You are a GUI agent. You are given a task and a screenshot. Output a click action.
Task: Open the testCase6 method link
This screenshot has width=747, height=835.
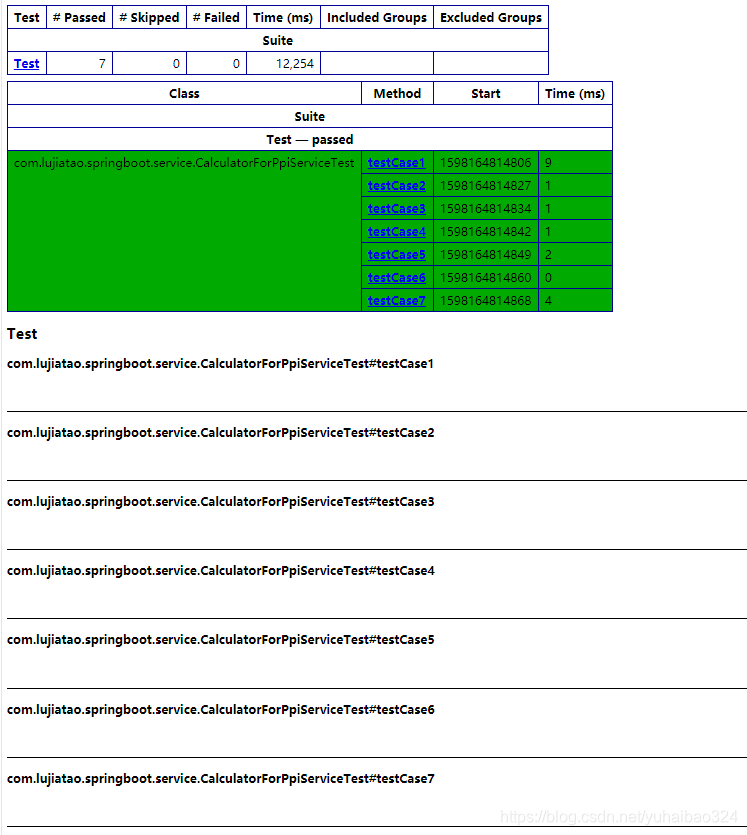[397, 277]
